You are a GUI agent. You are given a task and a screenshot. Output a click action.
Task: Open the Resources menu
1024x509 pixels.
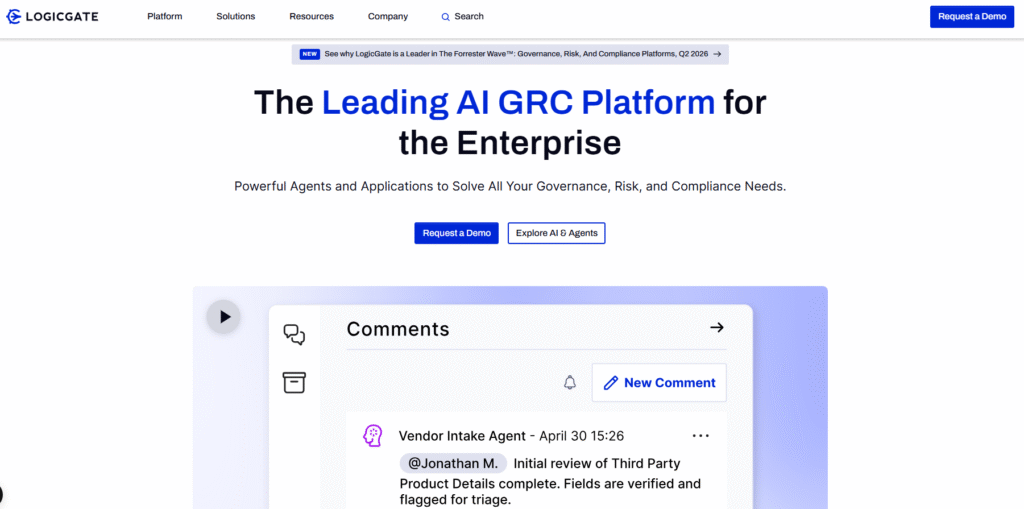[312, 16]
